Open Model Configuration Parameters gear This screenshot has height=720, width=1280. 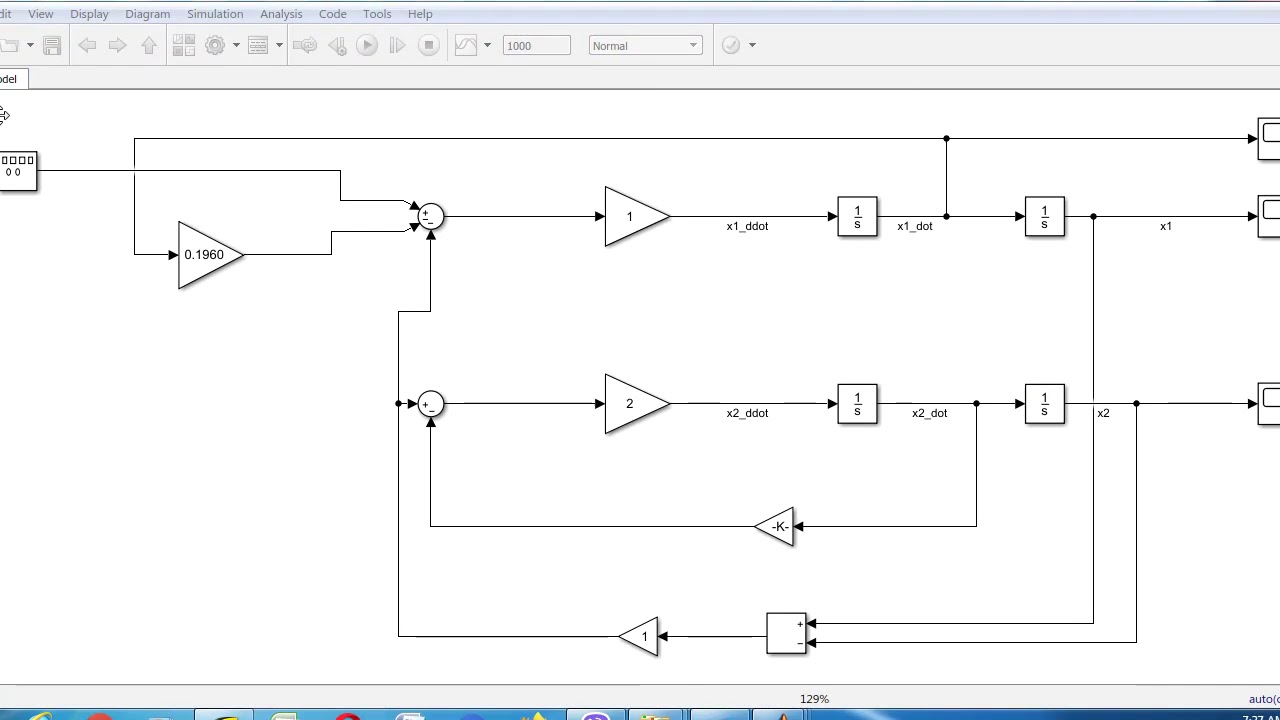click(x=215, y=45)
